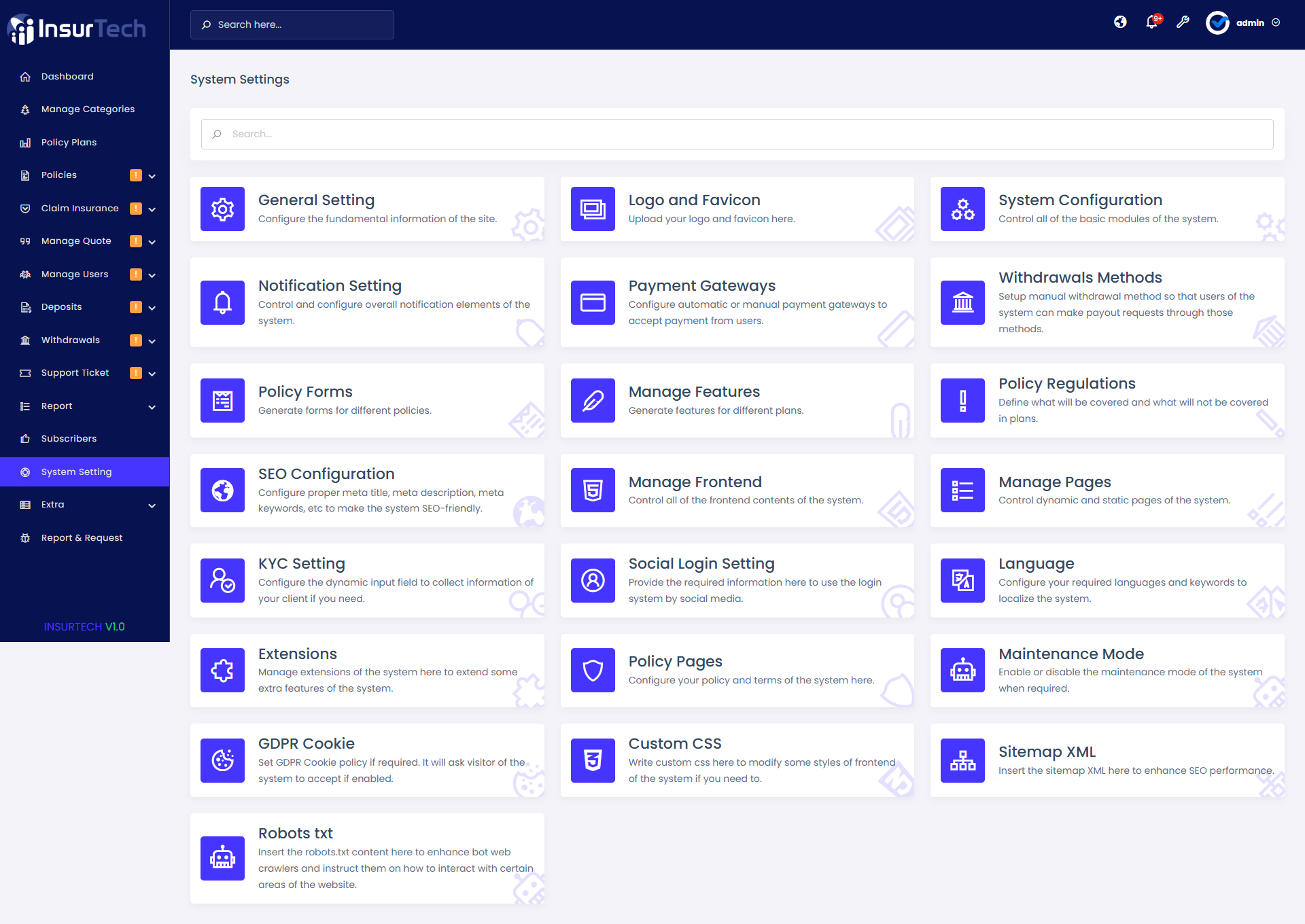Expand the Policies sidebar submenu
Image resolution: width=1305 pixels, height=924 pixels.
pyautogui.click(x=152, y=176)
